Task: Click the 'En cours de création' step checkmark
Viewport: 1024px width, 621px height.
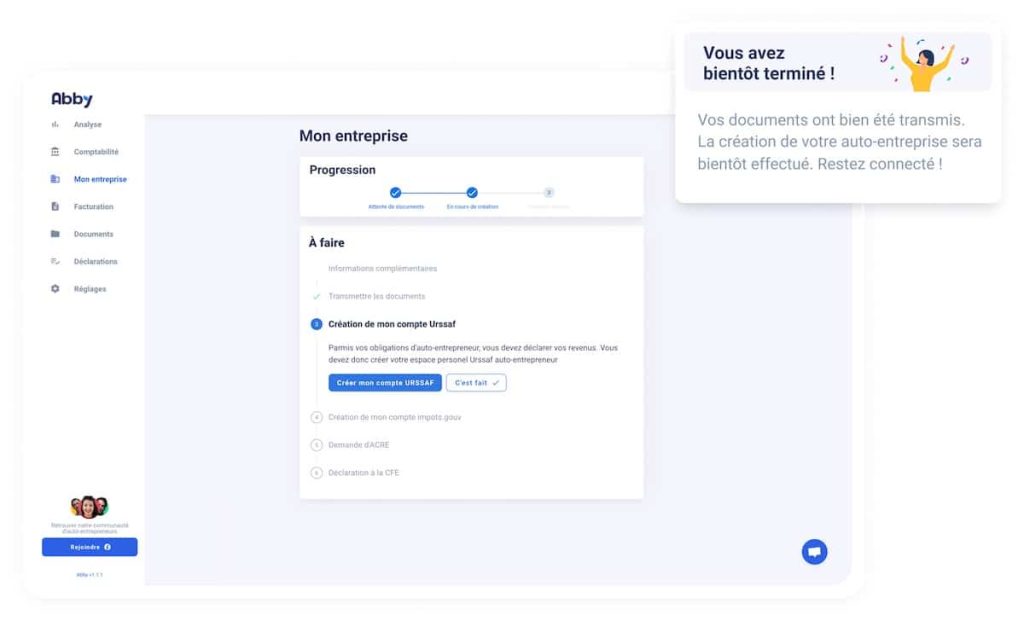Action: (472, 192)
